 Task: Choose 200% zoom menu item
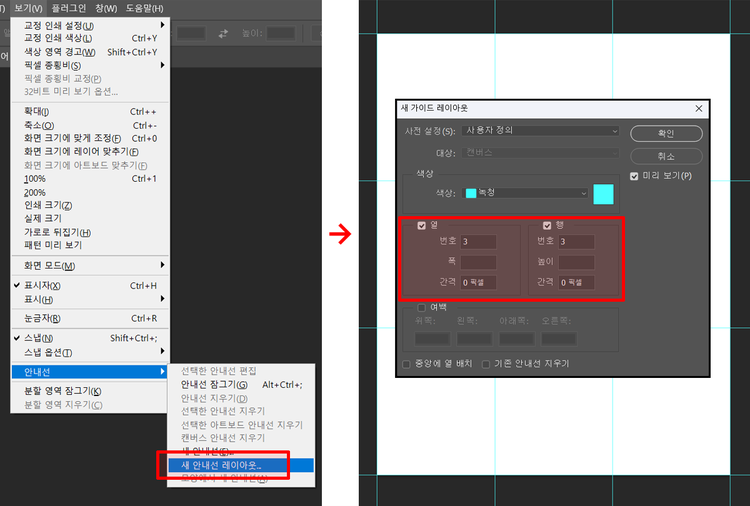[x=89, y=192]
